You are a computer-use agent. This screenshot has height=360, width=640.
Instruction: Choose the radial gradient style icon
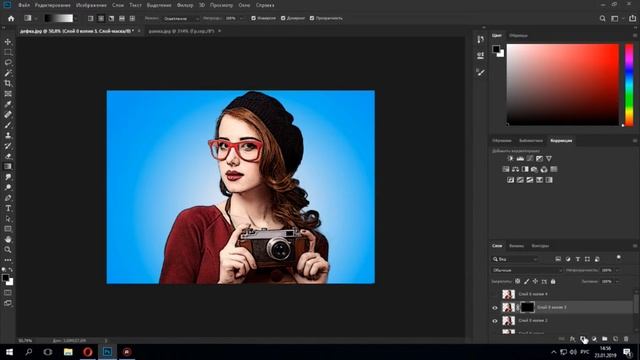click(101, 18)
